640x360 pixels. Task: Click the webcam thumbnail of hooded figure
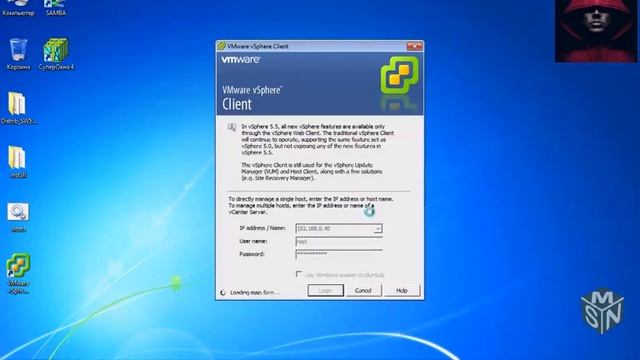coord(596,31)
